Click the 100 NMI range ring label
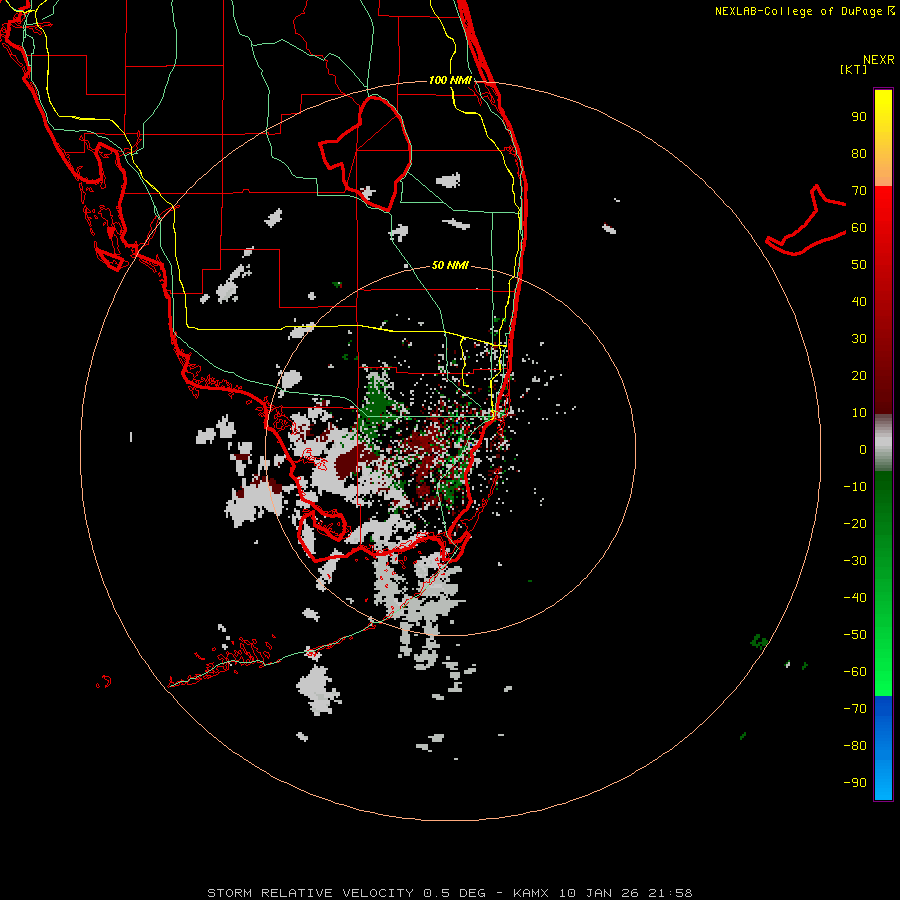The height and width of the screenshot is (900, 900). tap(450, 80)
